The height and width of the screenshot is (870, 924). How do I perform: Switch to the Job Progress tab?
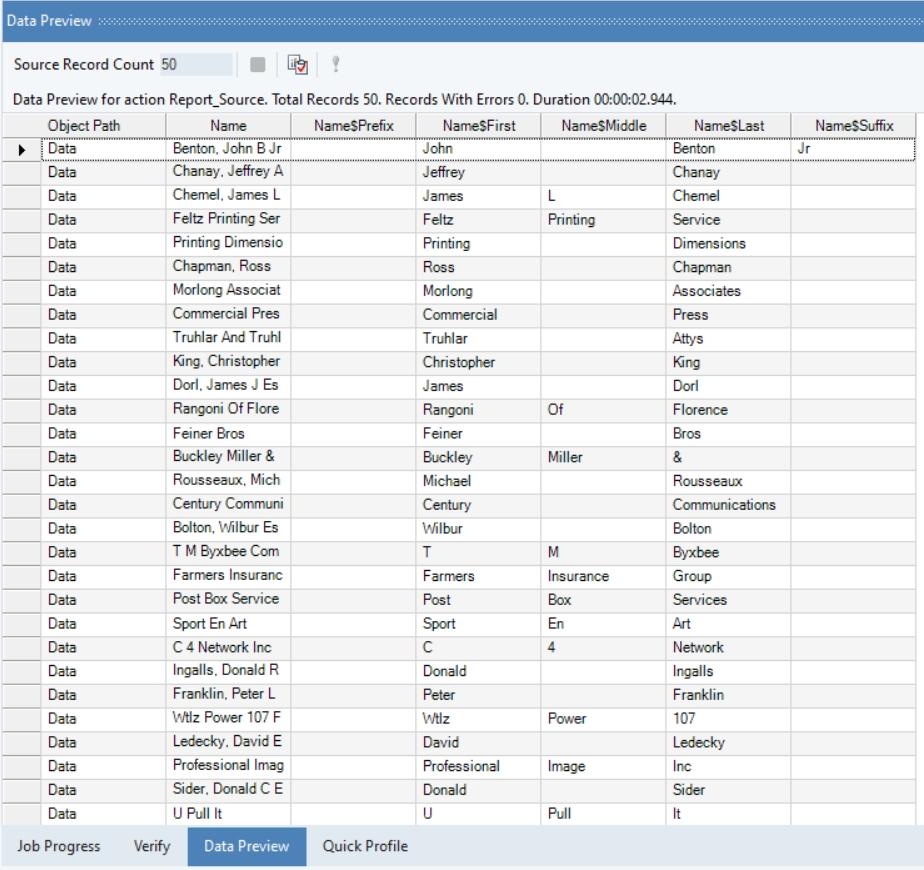click(59, 846)
